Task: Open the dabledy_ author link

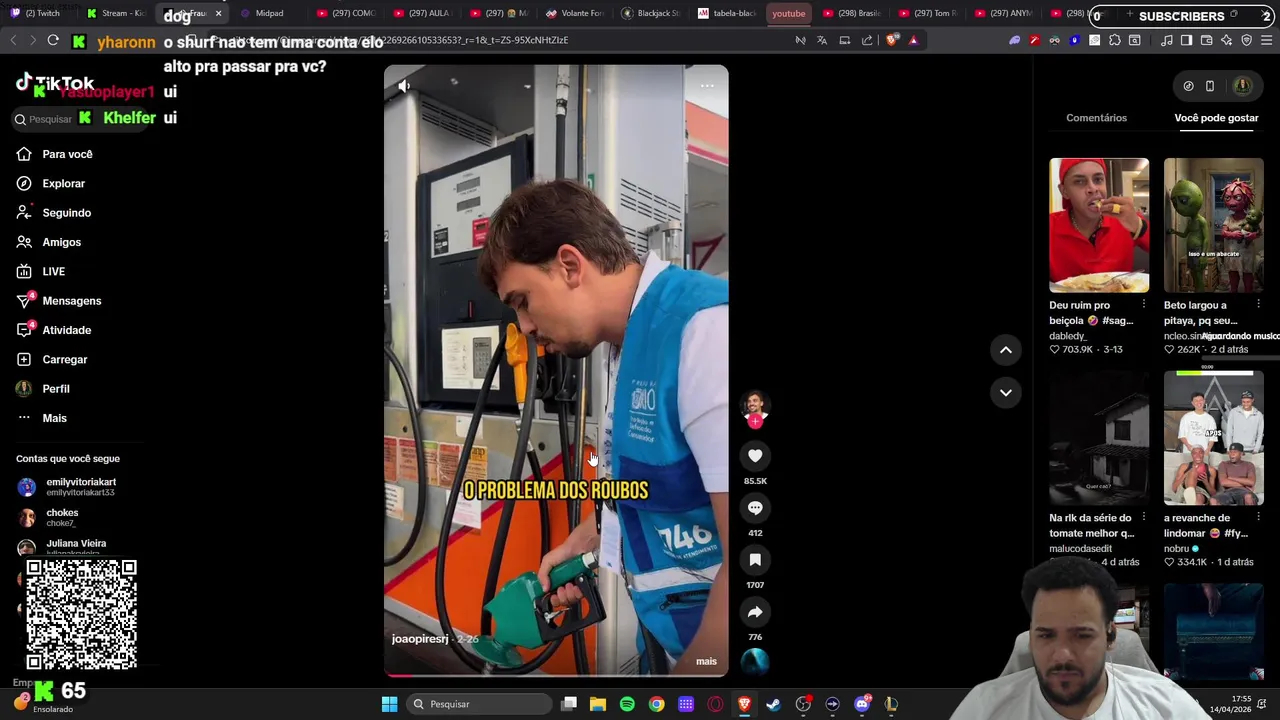Action: click(1068, 337)
